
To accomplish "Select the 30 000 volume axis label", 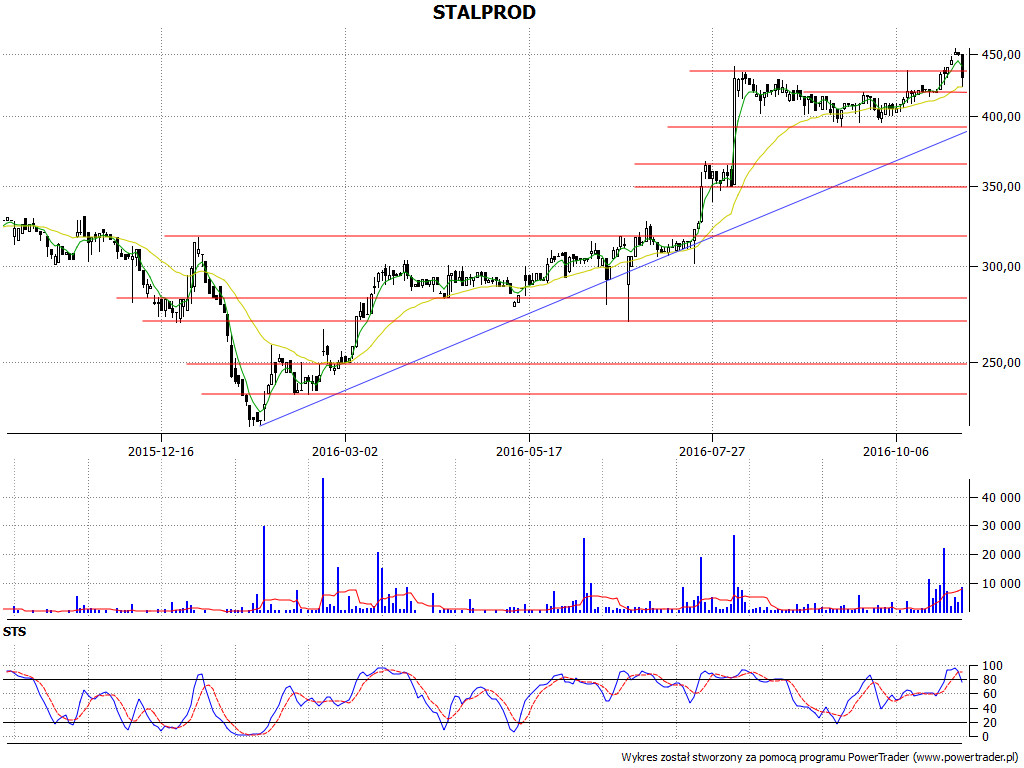I will coord(1000,526).
